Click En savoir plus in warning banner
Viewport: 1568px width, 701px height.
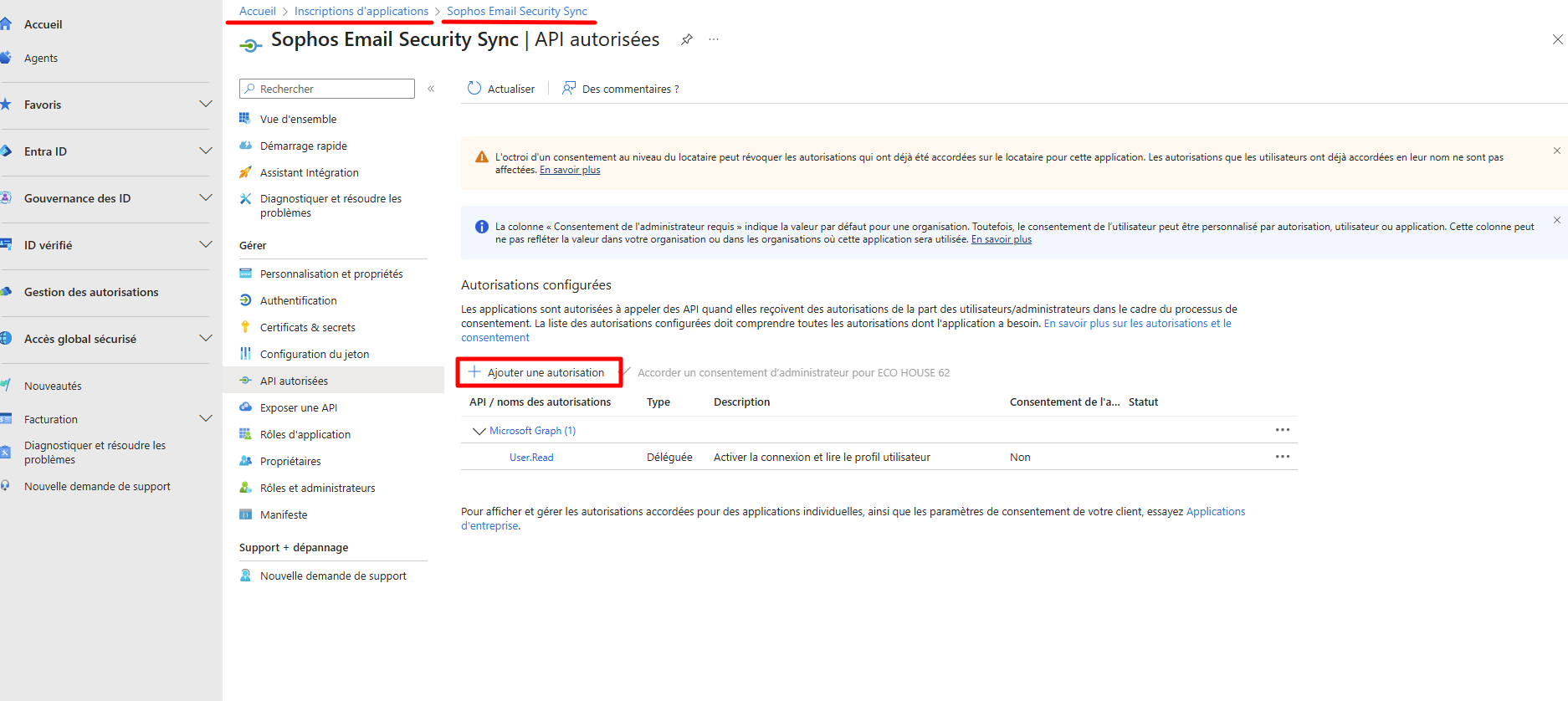click(x=570, y=170)
